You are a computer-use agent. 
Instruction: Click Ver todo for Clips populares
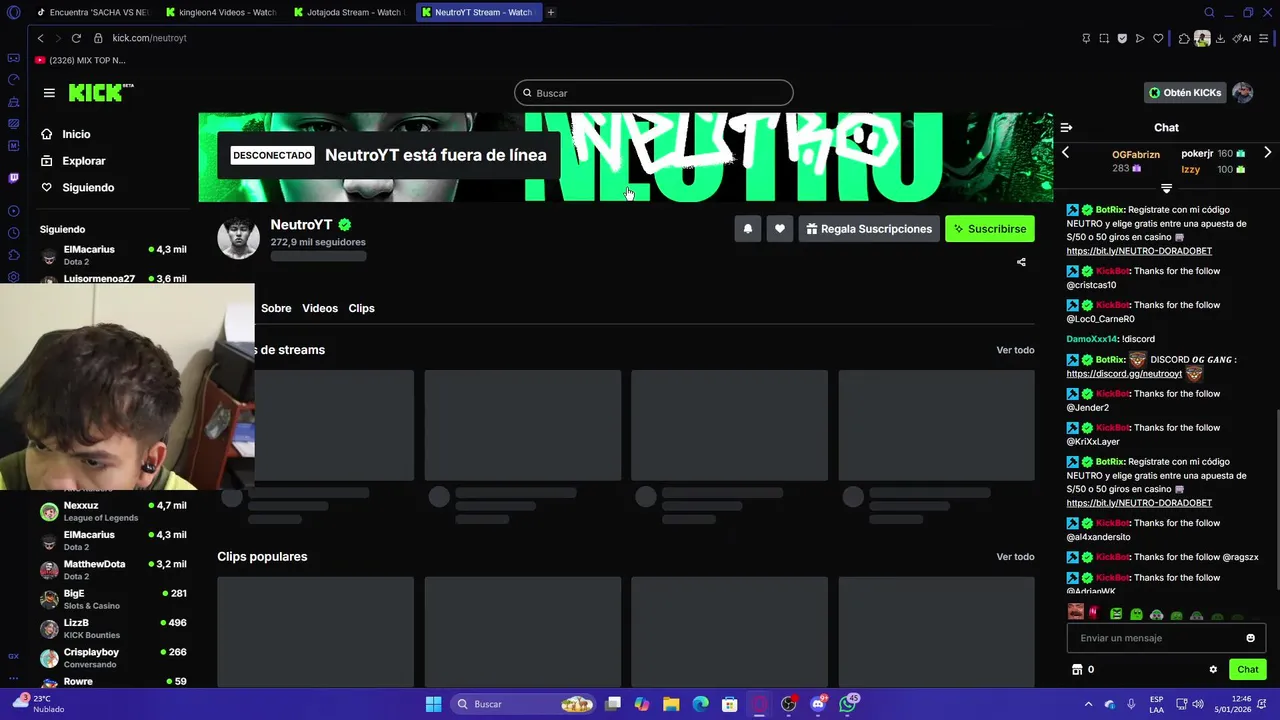(x=1015, y=557)
